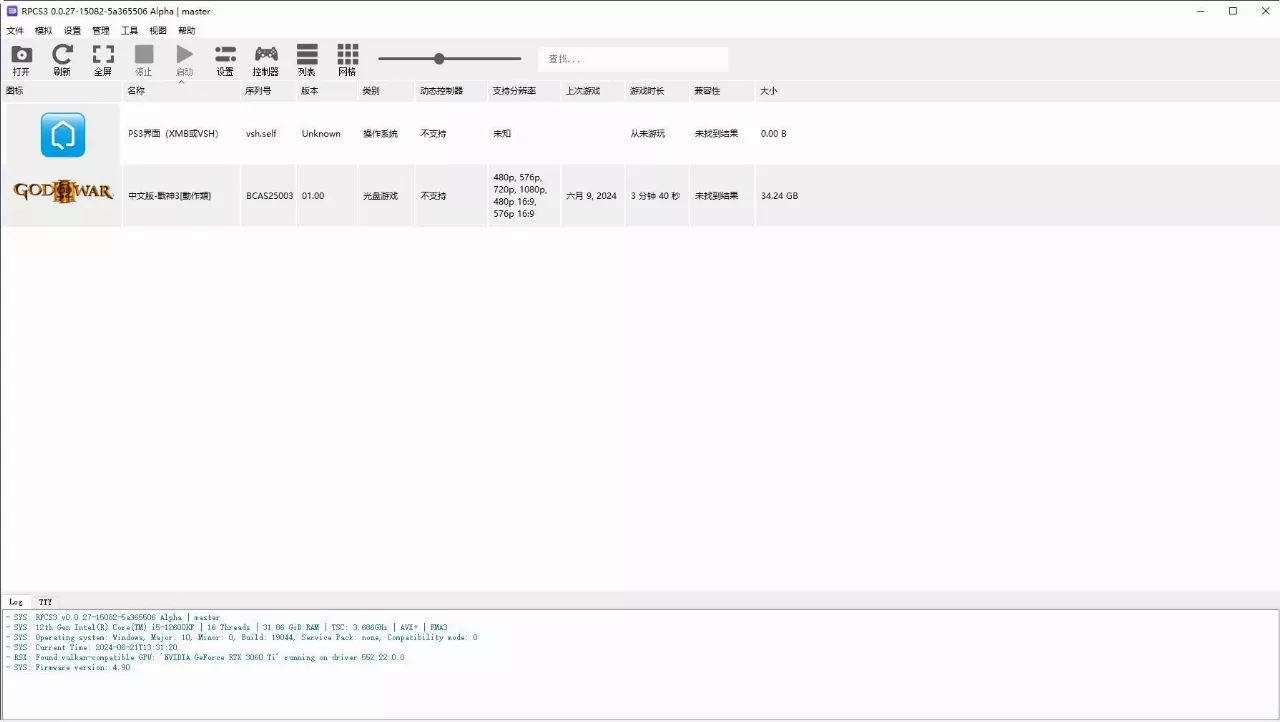This screenshot has width=1280, height=722.
Task: Open the 工具 (Tools) menu
Action: [x=130, y=31]
